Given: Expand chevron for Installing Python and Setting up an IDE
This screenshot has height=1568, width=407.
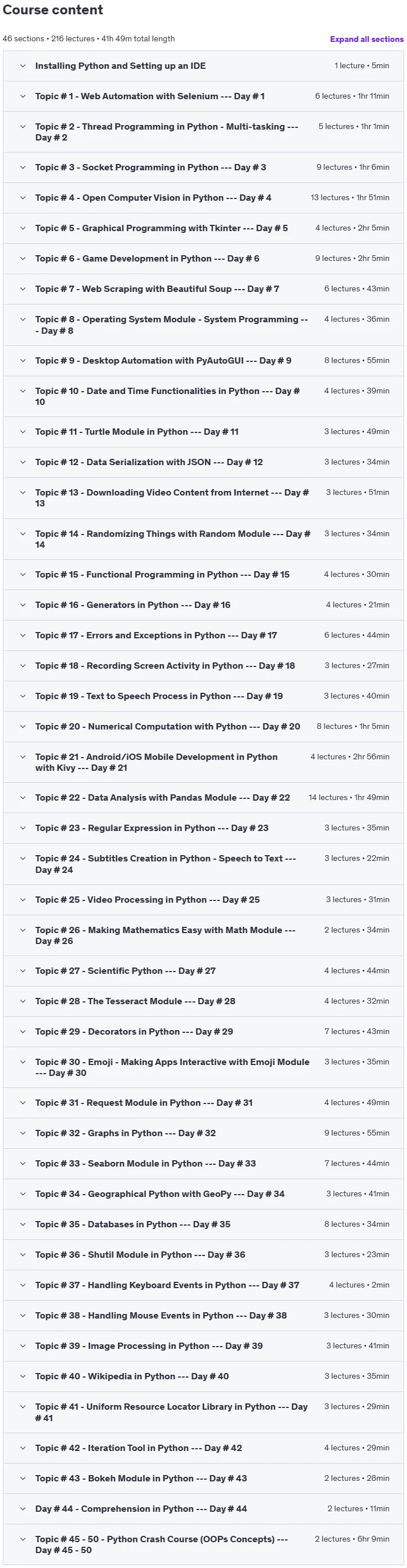Looking at the screenshot, I should pyautogui.click(x=23, y=66).
